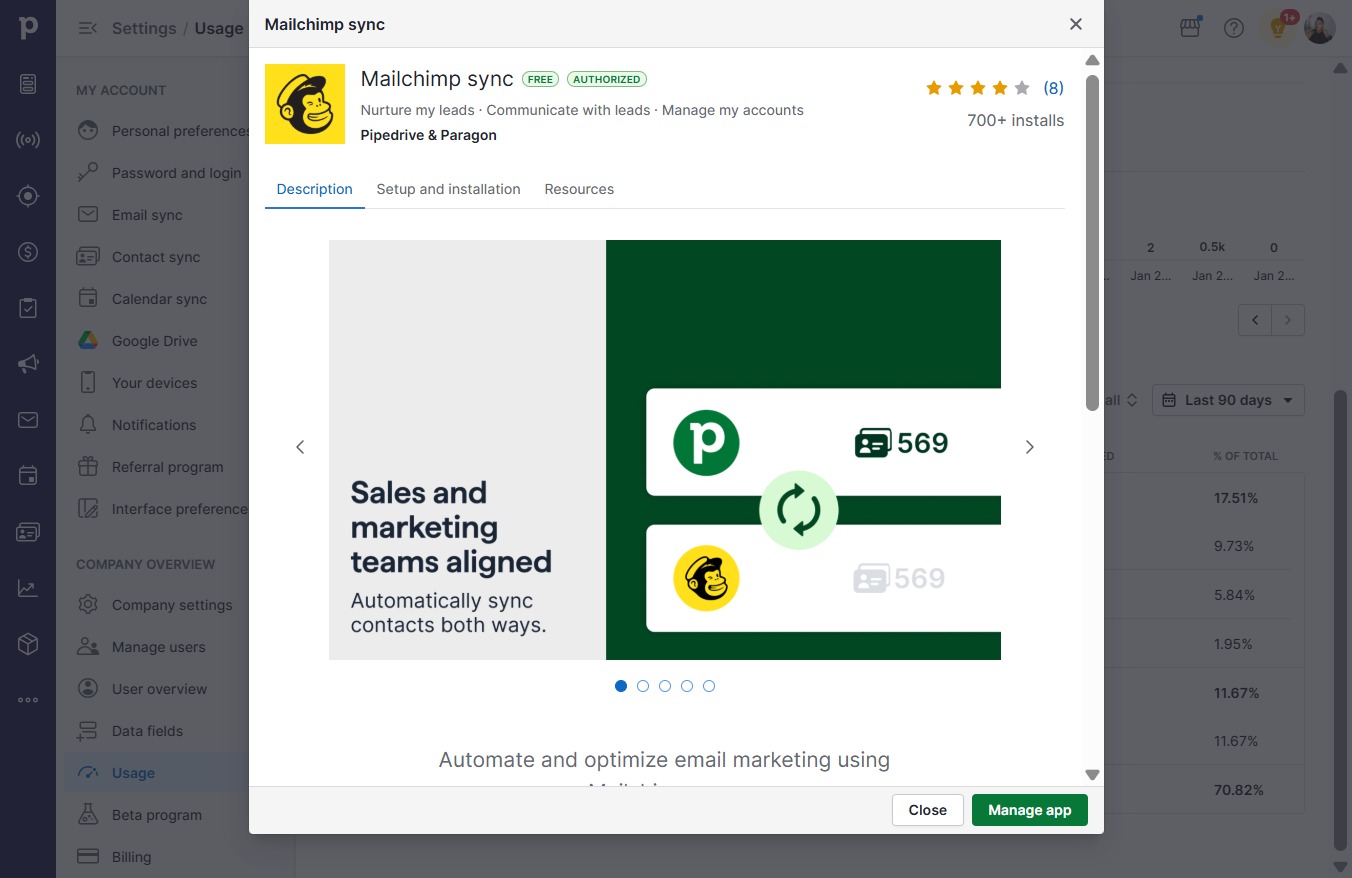This screenshot has height=878, width=1352.
Task: Click the star rating in dialog
Action: [978, 88]
